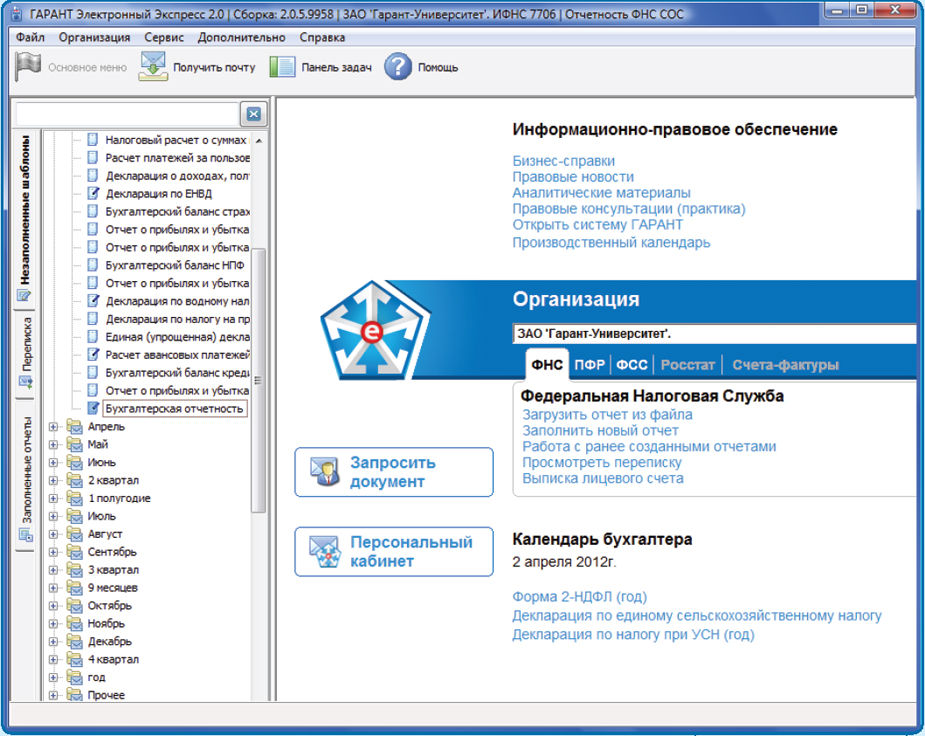The height and width of the screenshot is (736, 925).
Task: Open Производственный календарь link
Action: click(611, 242)
